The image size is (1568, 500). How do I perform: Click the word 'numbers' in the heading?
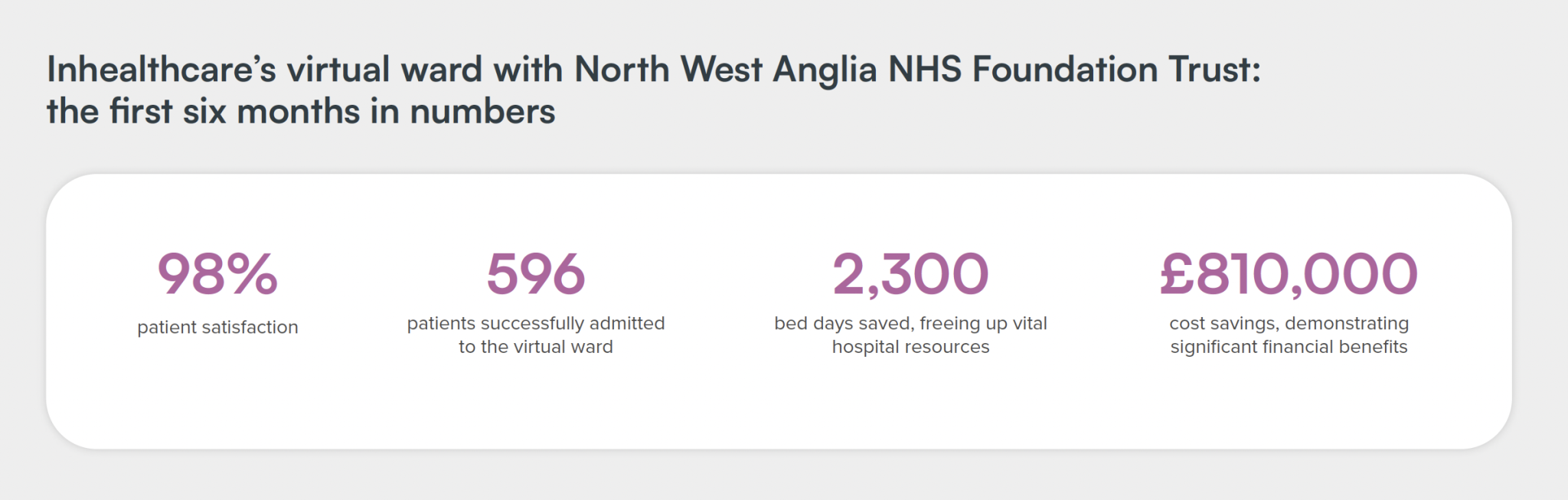click(482, 112)
